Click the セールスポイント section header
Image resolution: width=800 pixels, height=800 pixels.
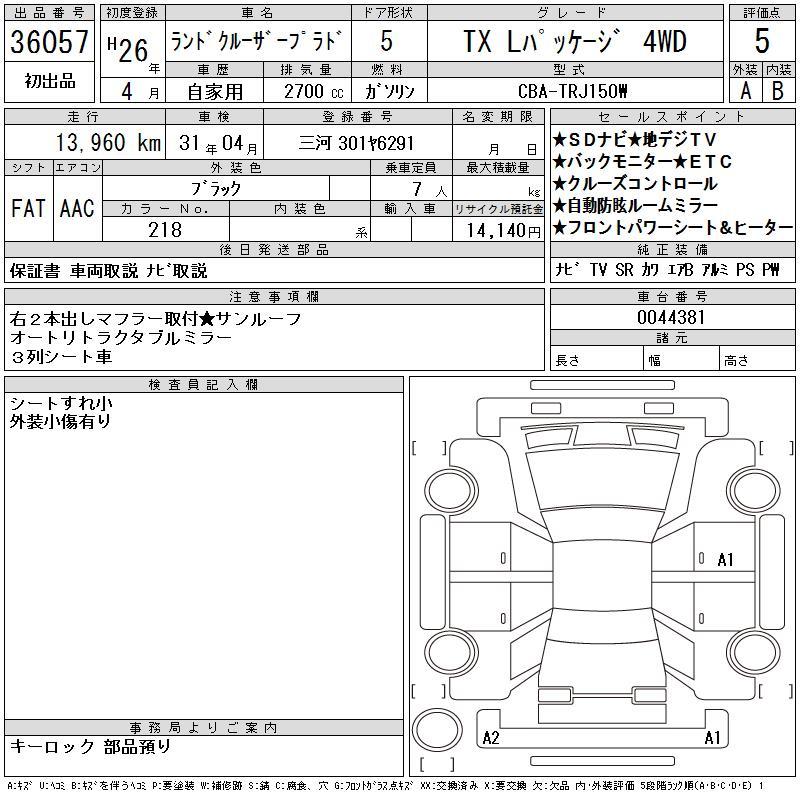pos(672,116)
